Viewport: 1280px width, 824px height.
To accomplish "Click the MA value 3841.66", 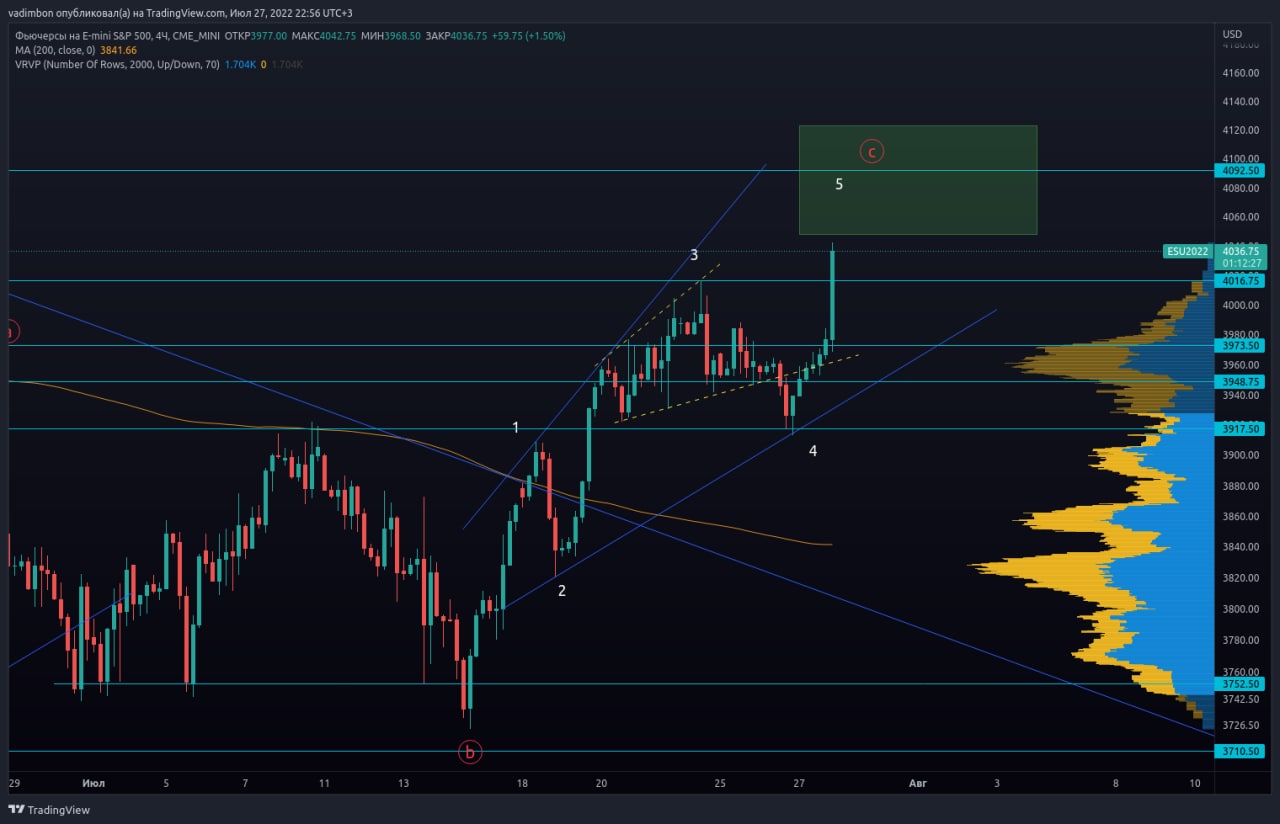I will point(119,50).
